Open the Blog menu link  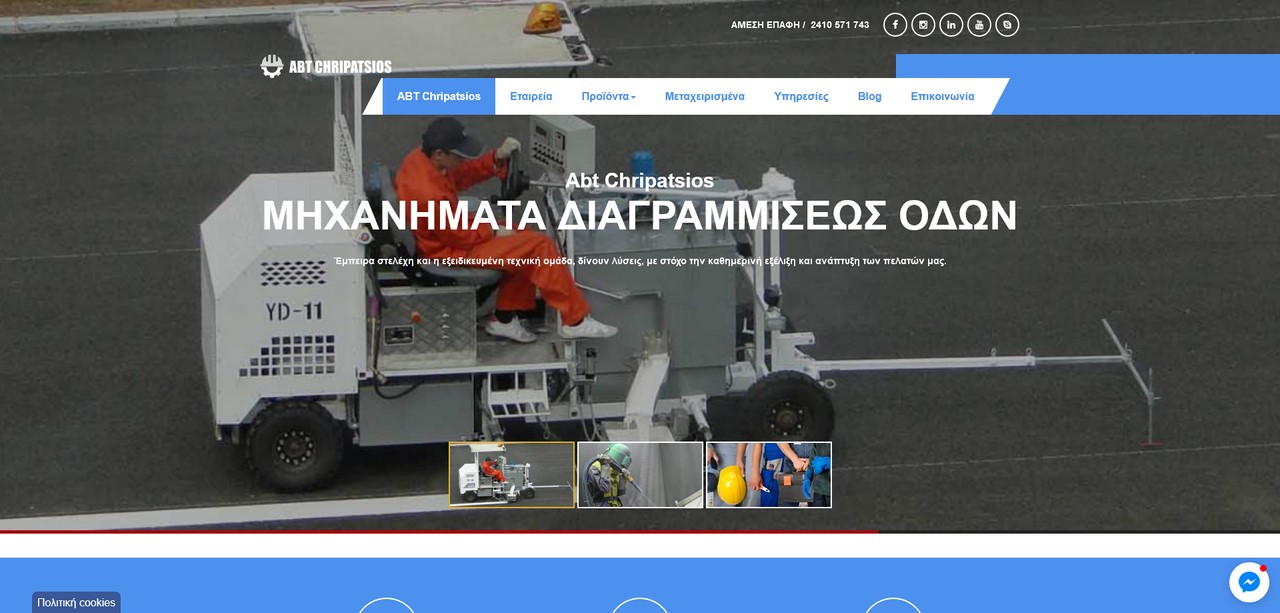(x=869, y=97)
